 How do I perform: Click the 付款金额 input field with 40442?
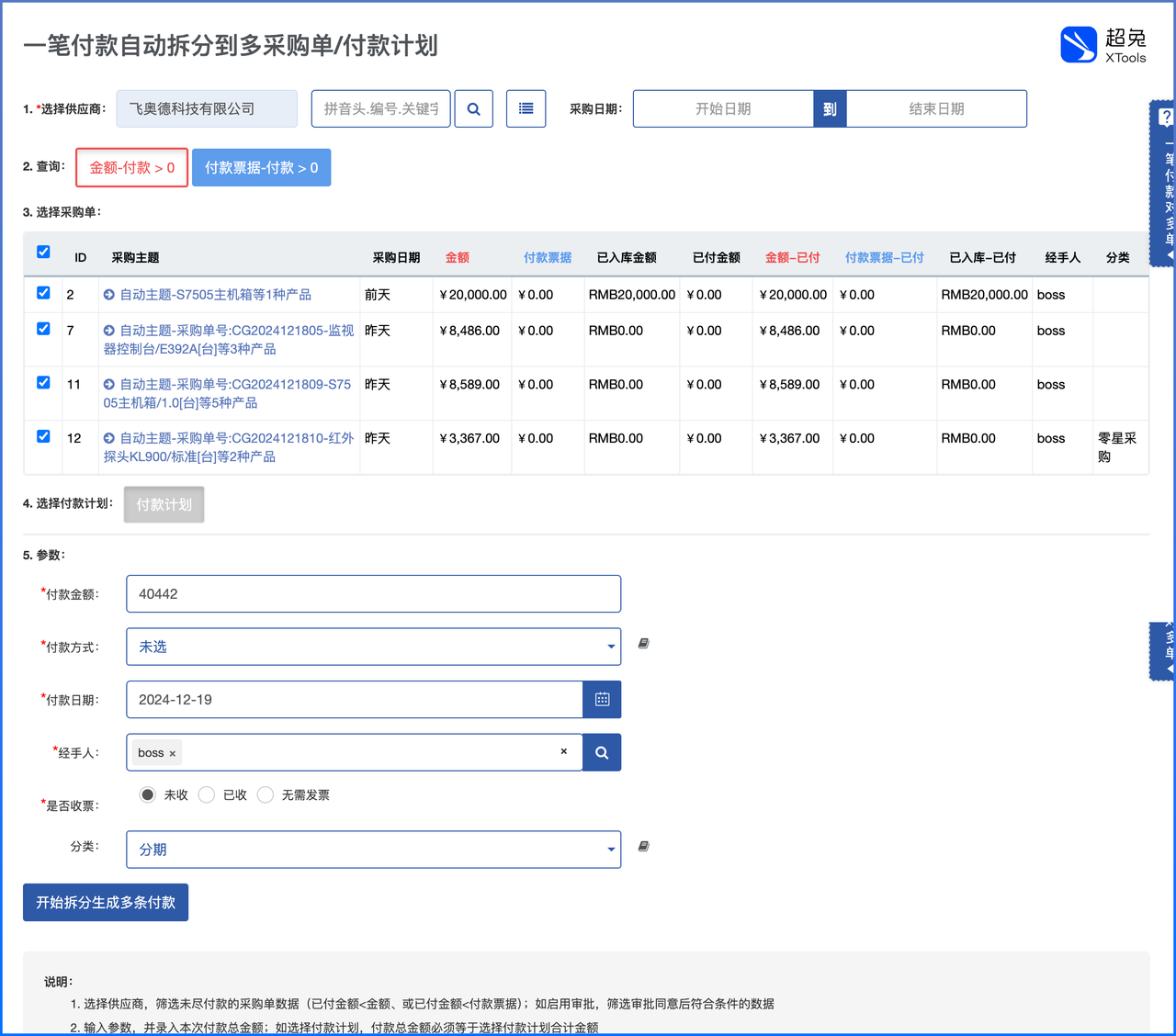373,594
